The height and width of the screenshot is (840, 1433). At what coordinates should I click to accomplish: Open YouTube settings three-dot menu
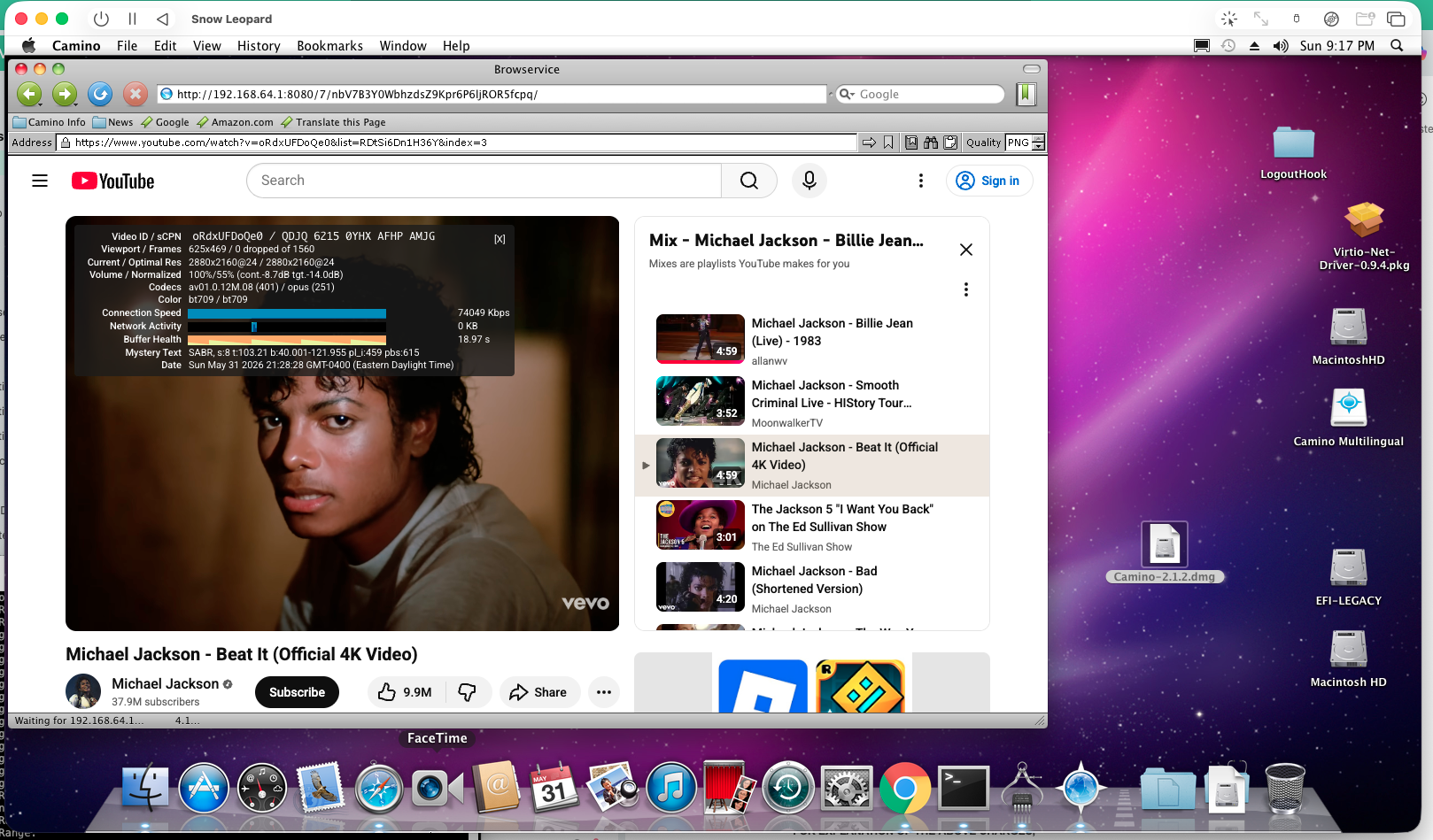click(x=921, y=181)
